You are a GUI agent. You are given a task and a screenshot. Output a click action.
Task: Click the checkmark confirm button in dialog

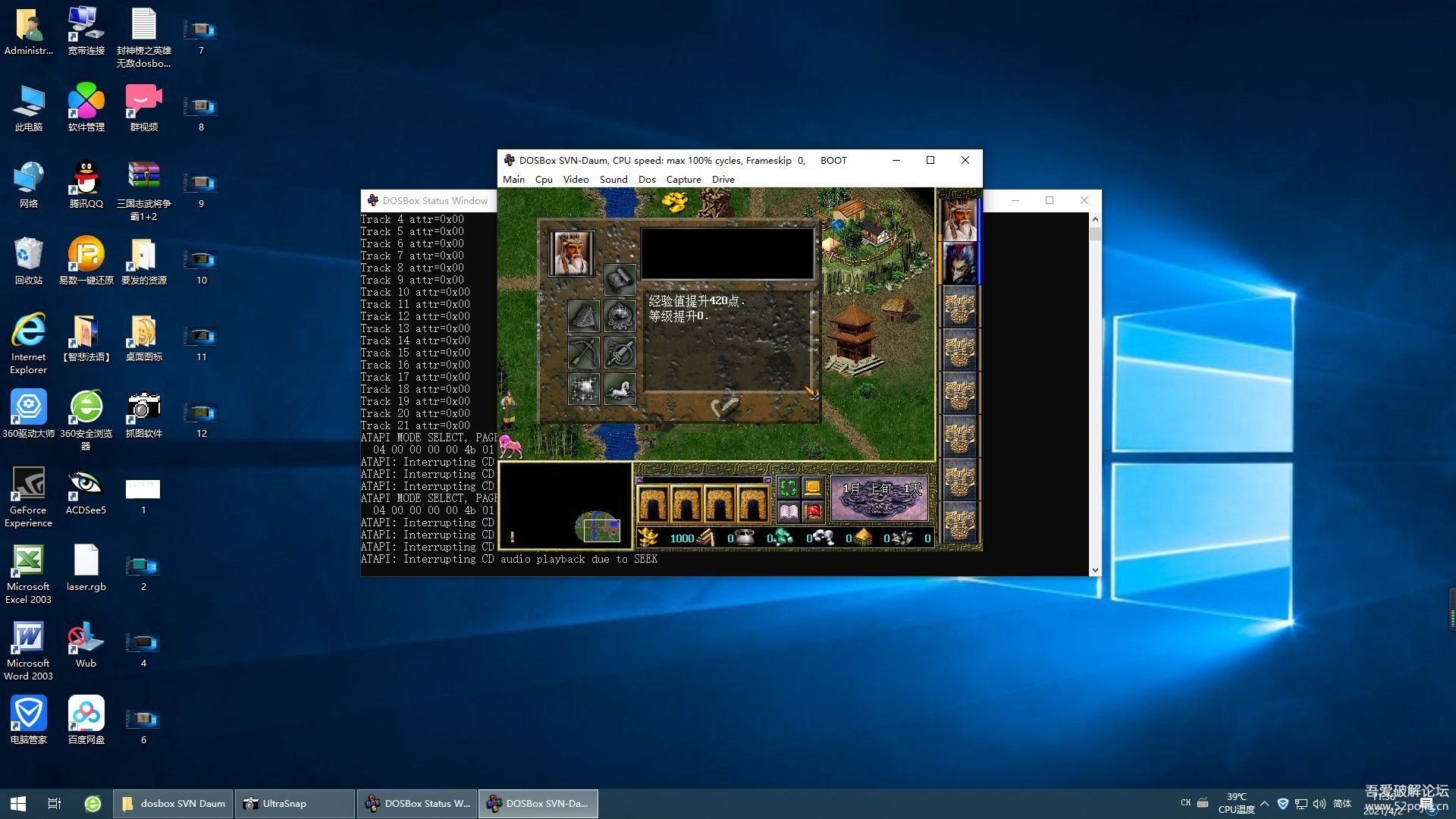click(x=724, y=407)
